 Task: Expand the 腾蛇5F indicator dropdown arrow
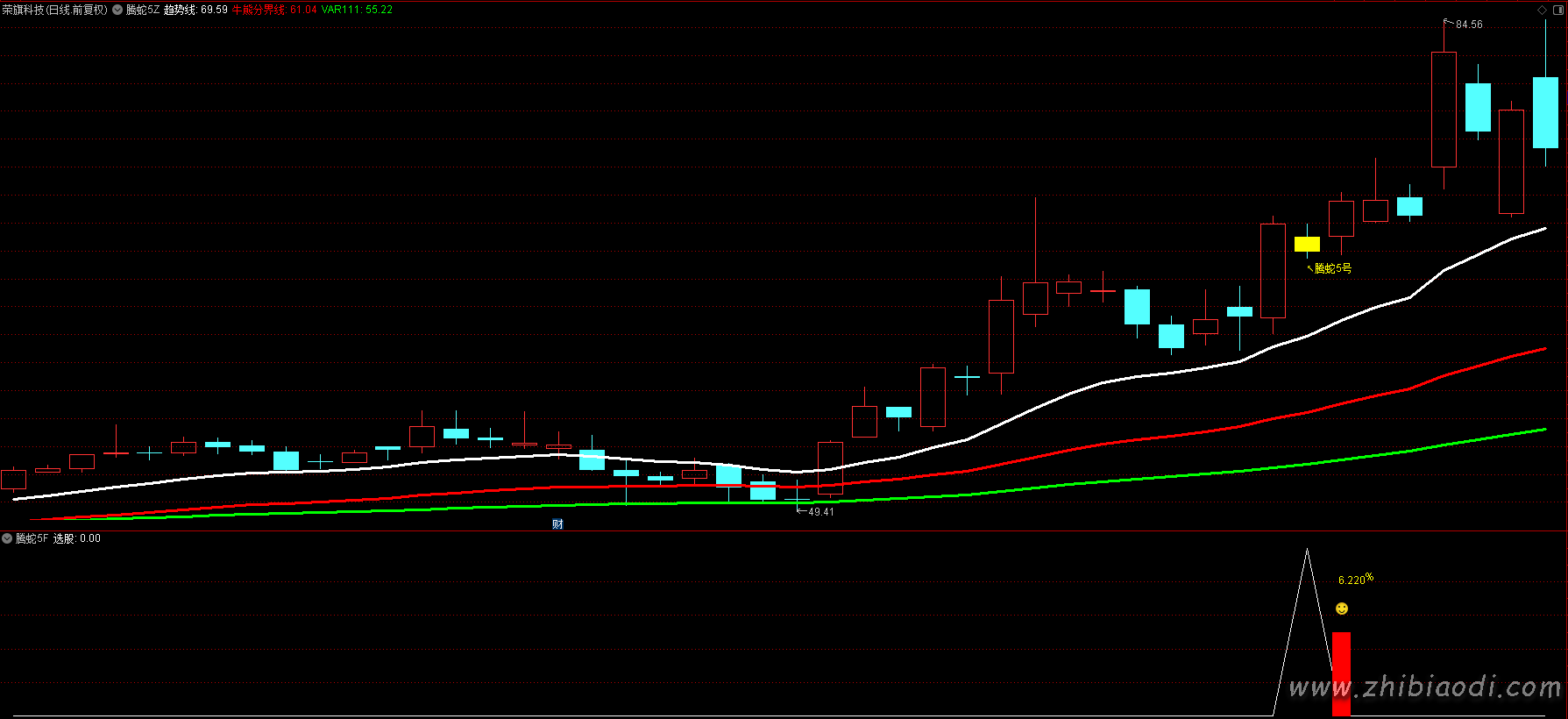[x=7, y=538]
